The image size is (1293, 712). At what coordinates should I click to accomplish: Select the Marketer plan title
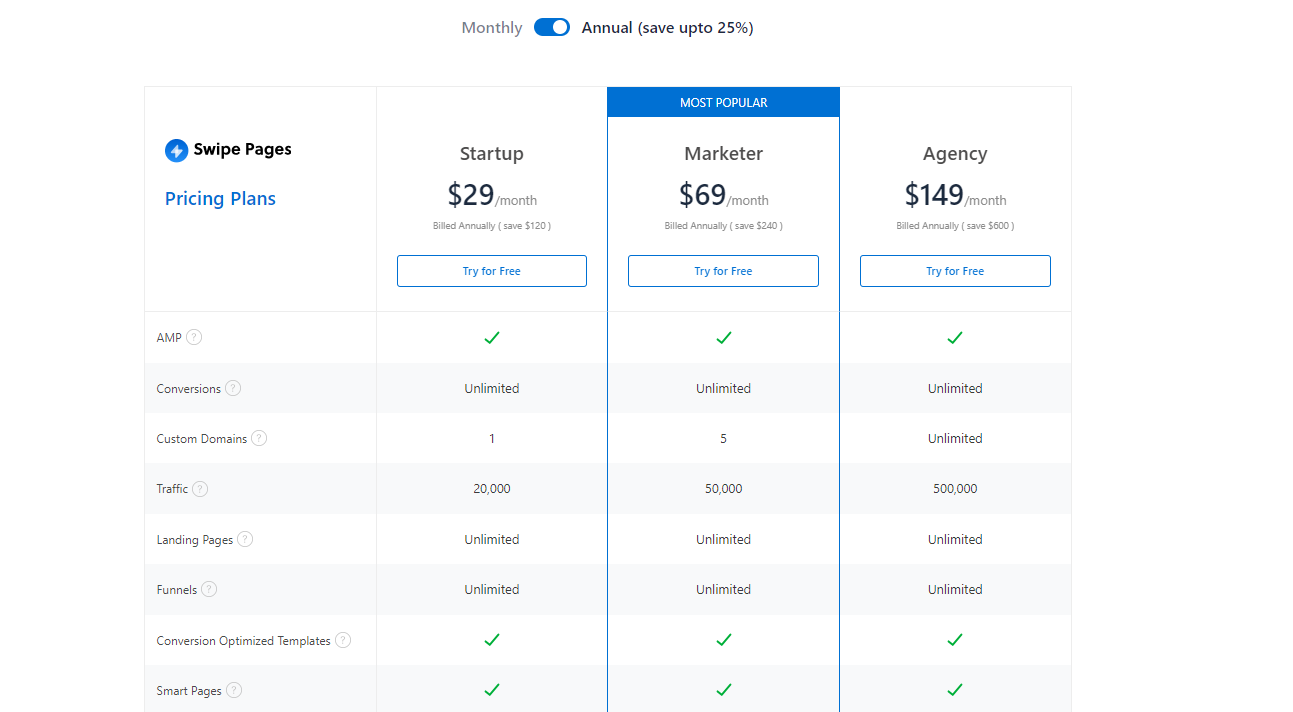pyautogui.click(x=724, y=154)
